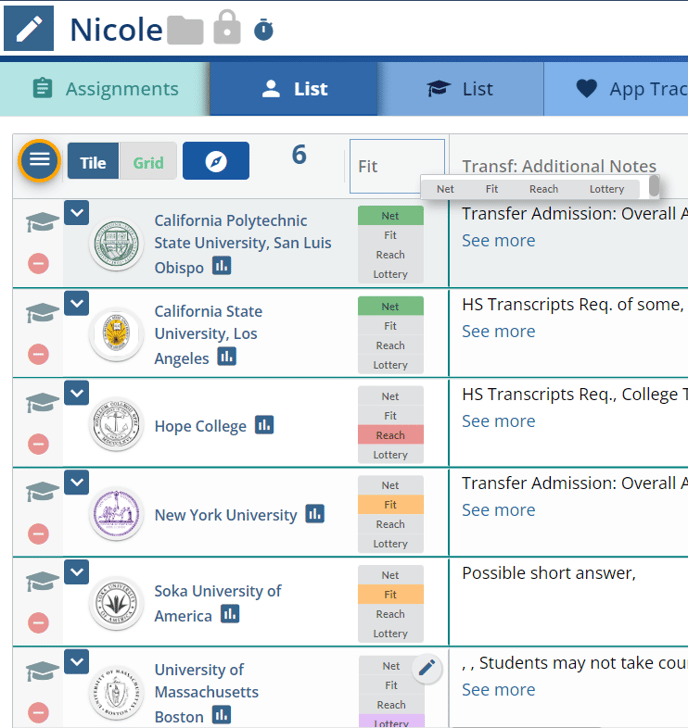The height and width of the screenshot is (728, 688).
Task: Select the graduation cap List tab
Action: click(x=460, y=89)
